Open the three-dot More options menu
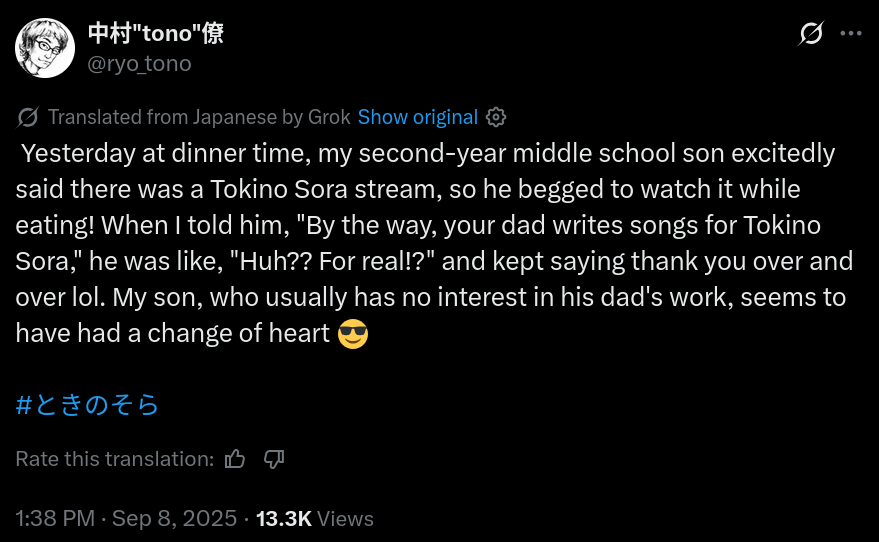This screenshot has height=542, width=879. [851, 34]
